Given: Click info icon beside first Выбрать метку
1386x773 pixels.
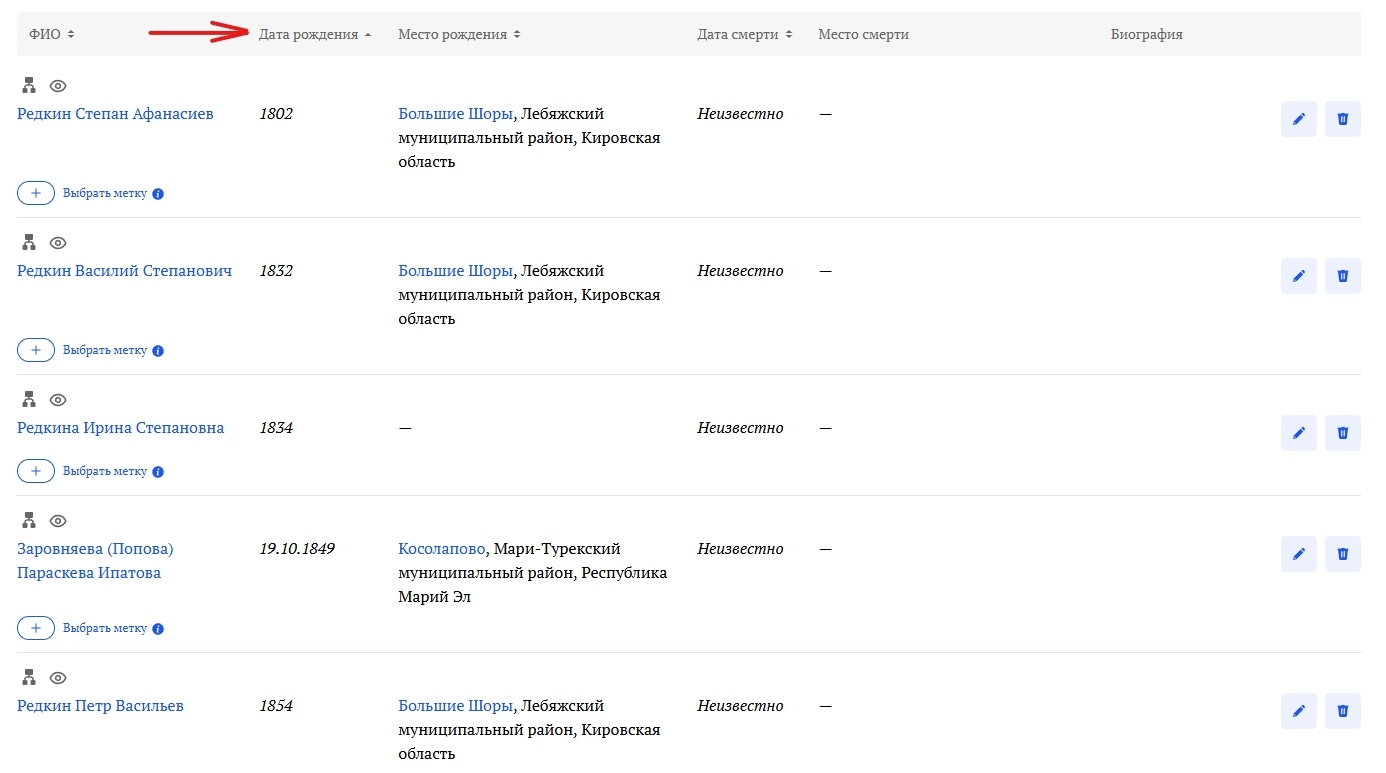Looking at the screenshot, I should point(158,194).
